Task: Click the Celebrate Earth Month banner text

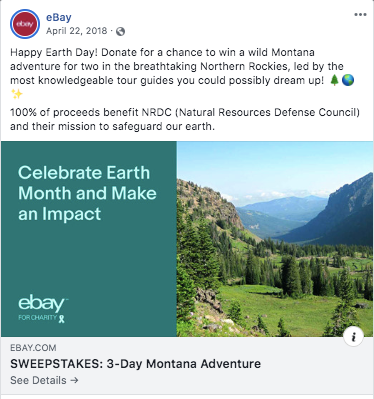Action: [x=87, y=193]
